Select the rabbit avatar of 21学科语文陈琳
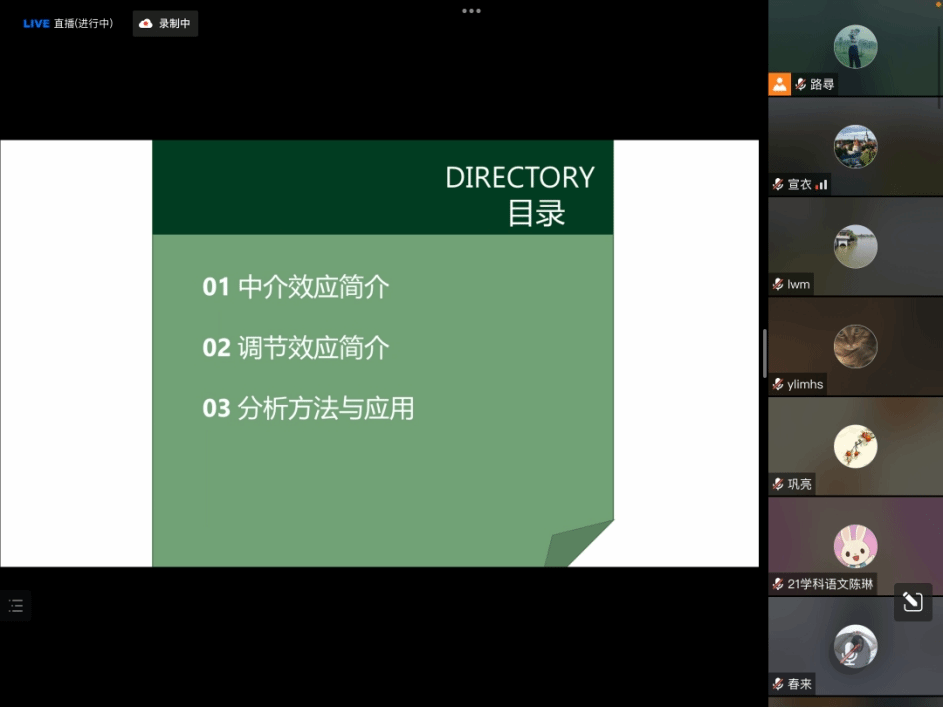Image resolution: width=943 pixels, height=708 pixels. coord(855,546)
